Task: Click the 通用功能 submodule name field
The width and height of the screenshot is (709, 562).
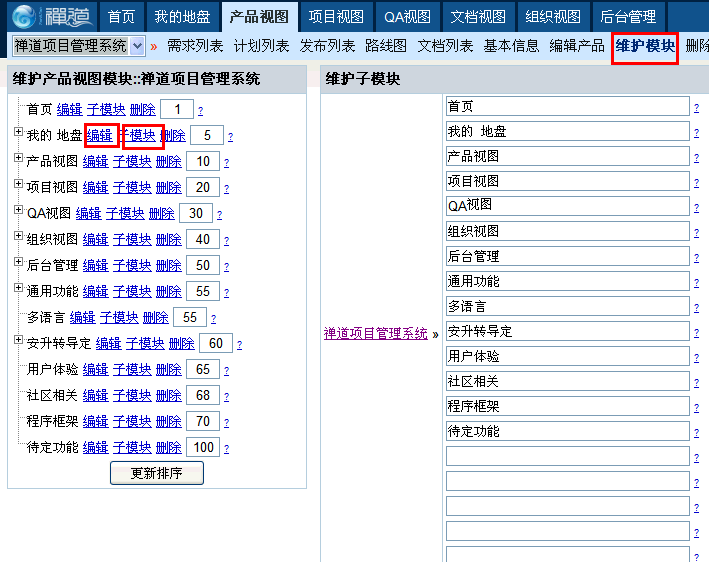Action: coord(568,281)
